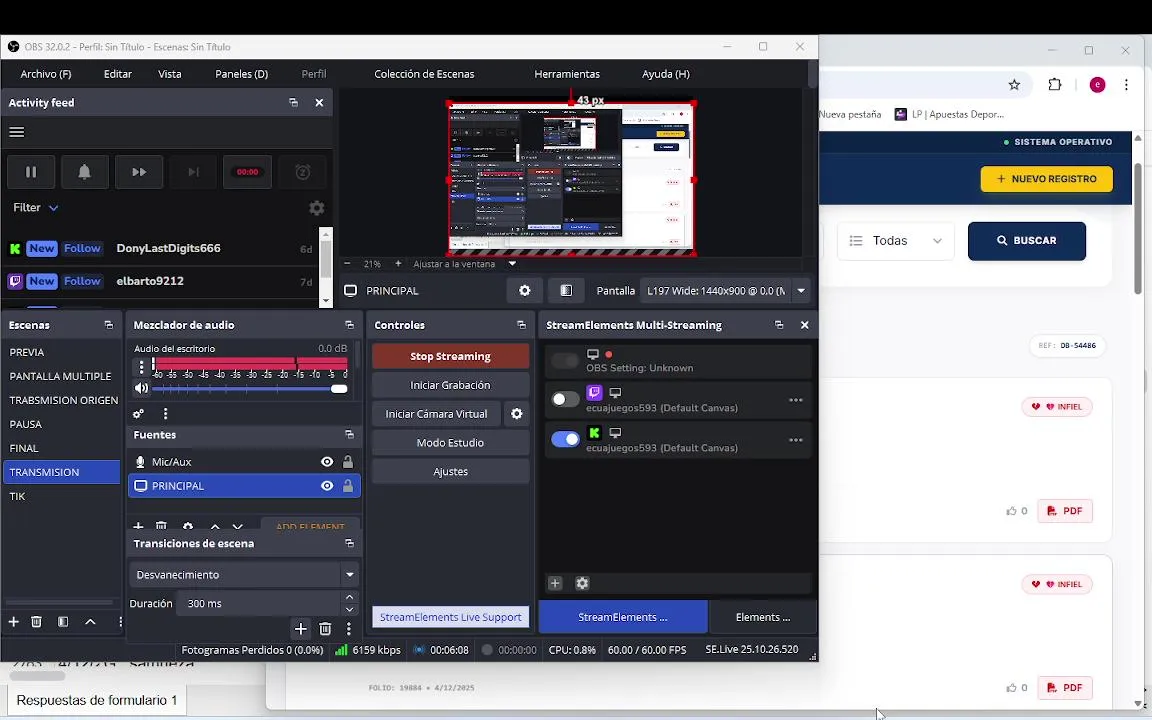Add a scene transition plus icon

point(300,629)
